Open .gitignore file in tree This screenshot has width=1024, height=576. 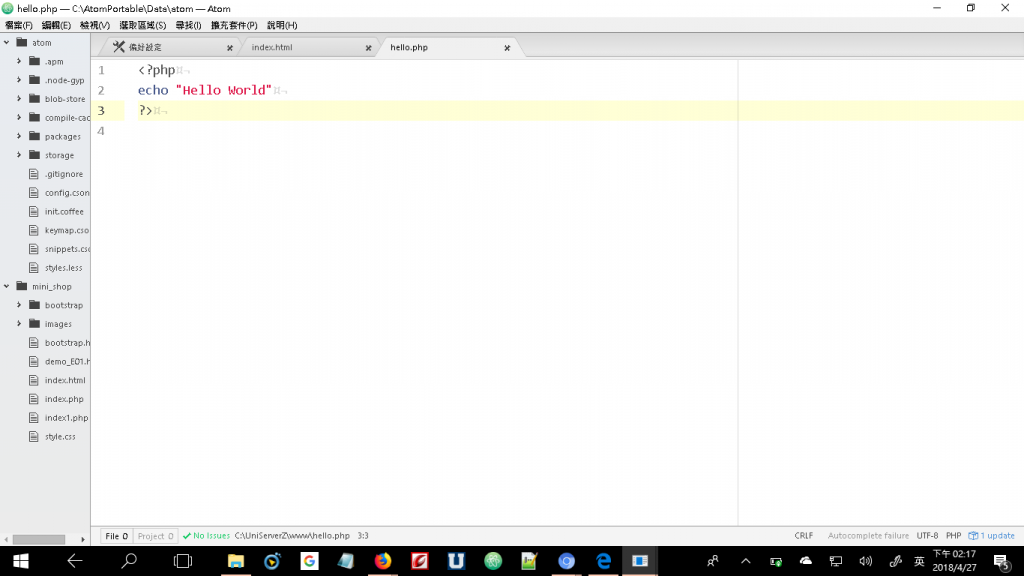coord(63,174)
